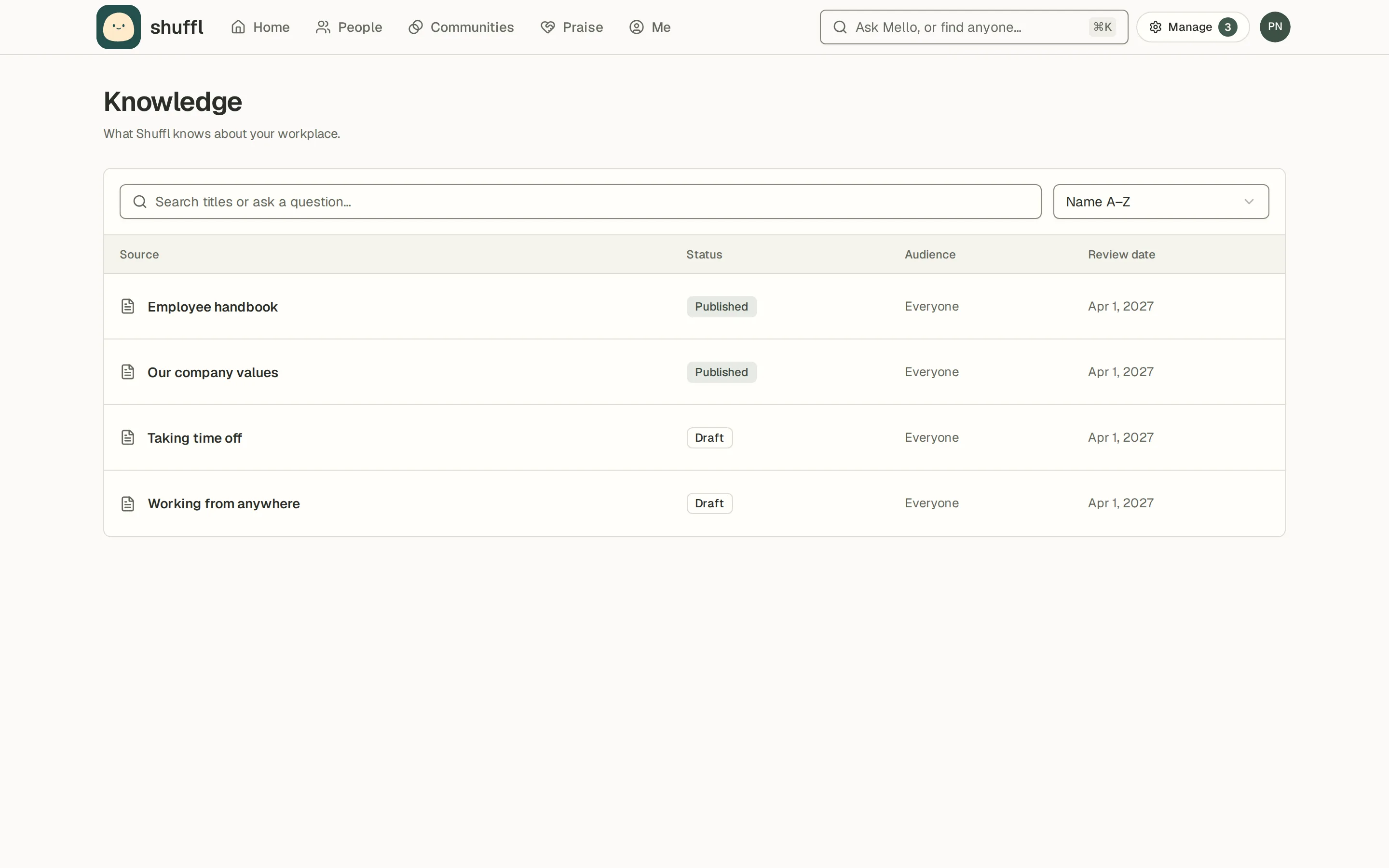Viewport: 1389px width, 868px height.
Task: Open the Me profile section
Action: pos(650,27)
